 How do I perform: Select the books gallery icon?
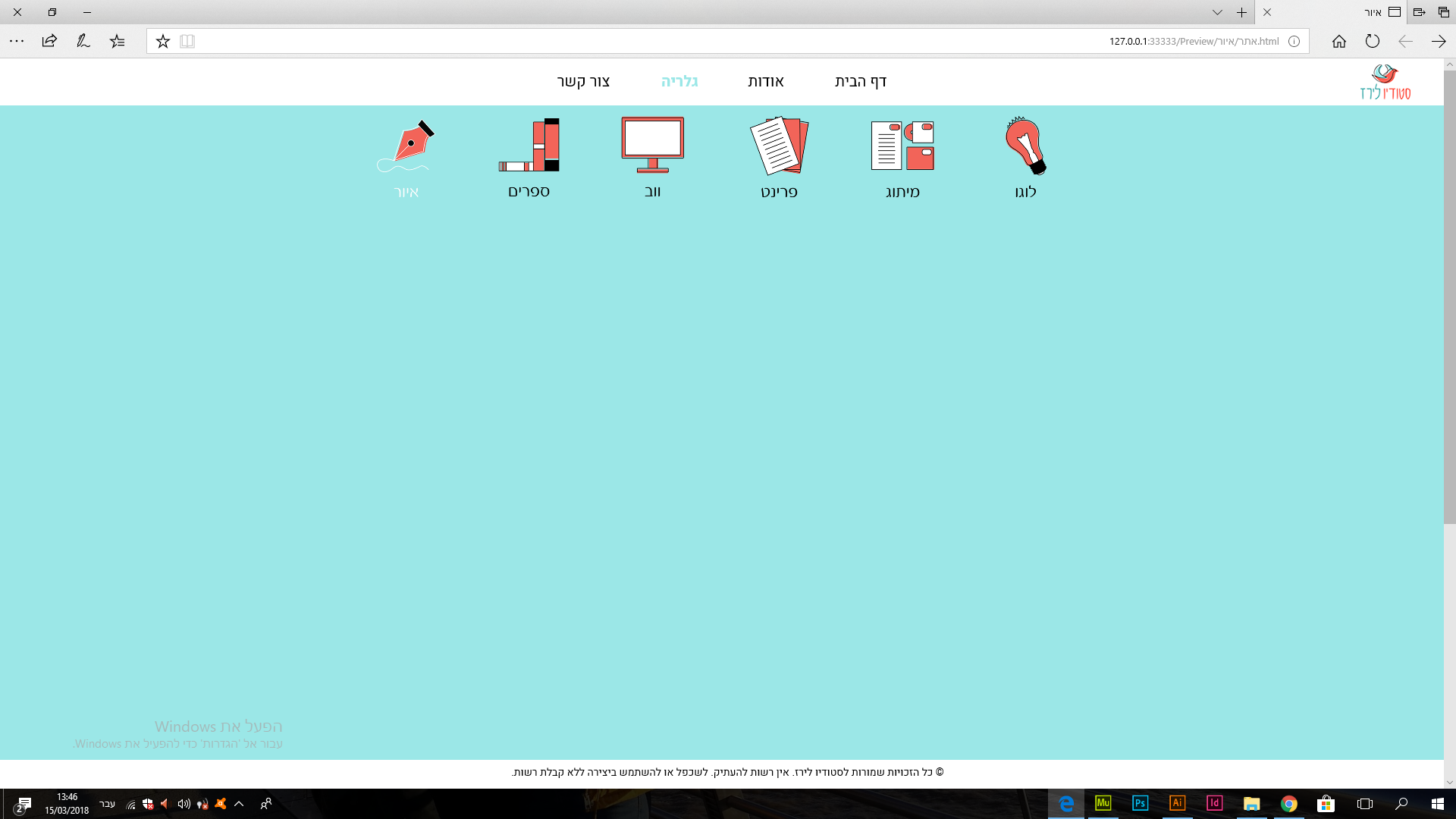[x=529, y=146]
